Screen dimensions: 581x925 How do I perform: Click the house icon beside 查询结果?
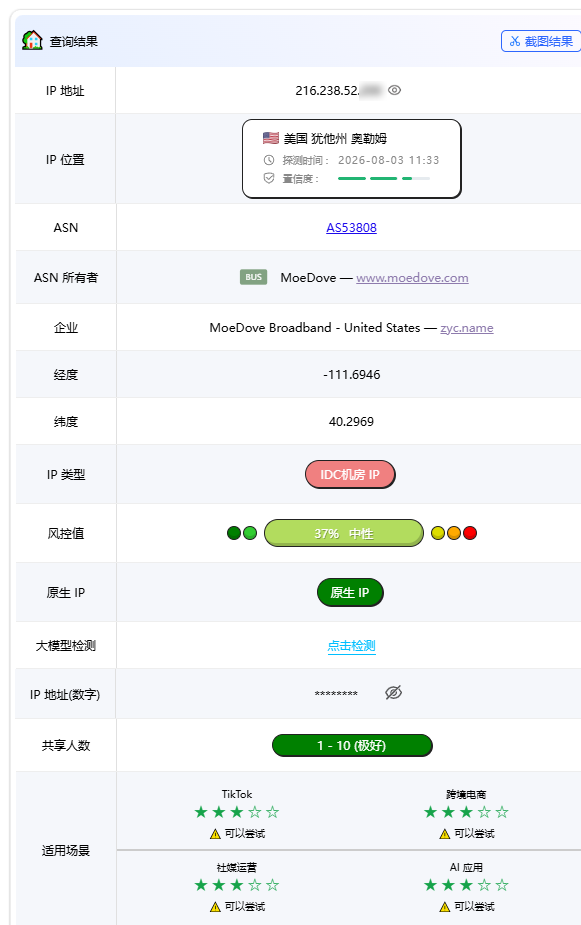32,41
